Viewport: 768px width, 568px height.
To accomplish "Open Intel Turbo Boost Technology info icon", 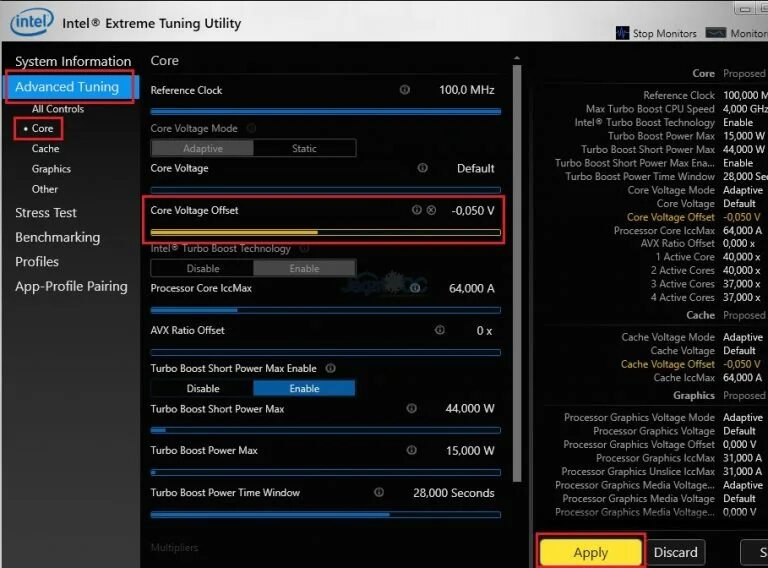I will click(x=304, y=249).
